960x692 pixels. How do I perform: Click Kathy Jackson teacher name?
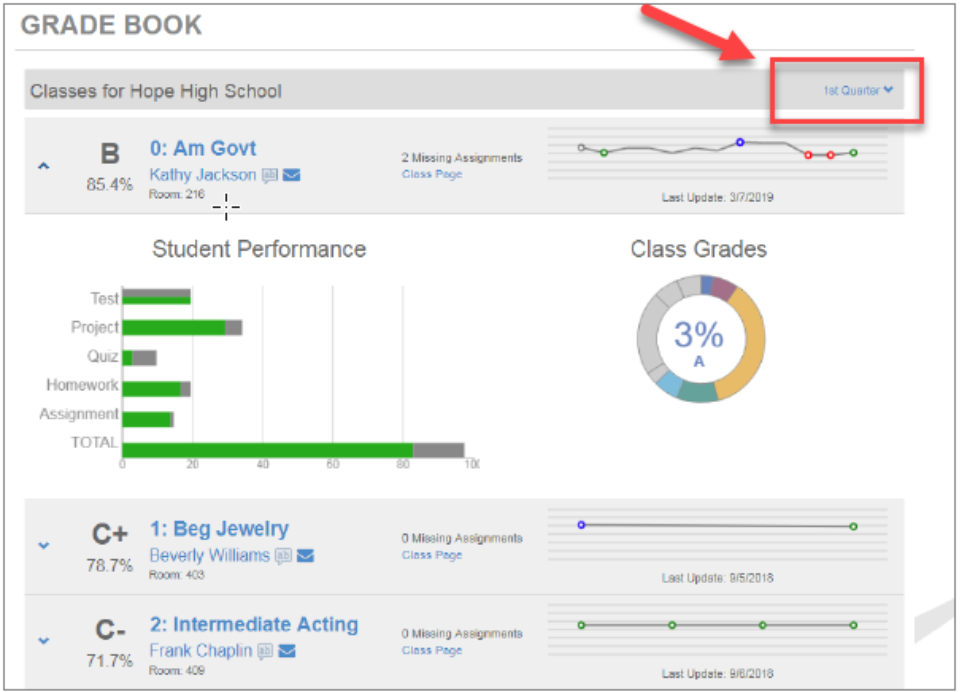[x=202, y=175]
